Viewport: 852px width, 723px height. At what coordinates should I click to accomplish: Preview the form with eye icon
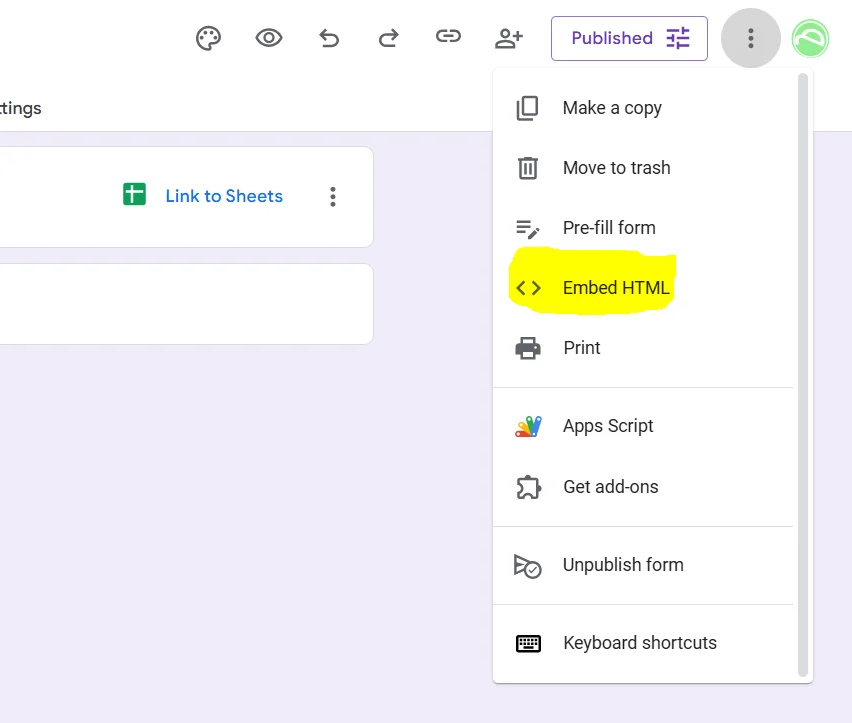coord(268,39)
